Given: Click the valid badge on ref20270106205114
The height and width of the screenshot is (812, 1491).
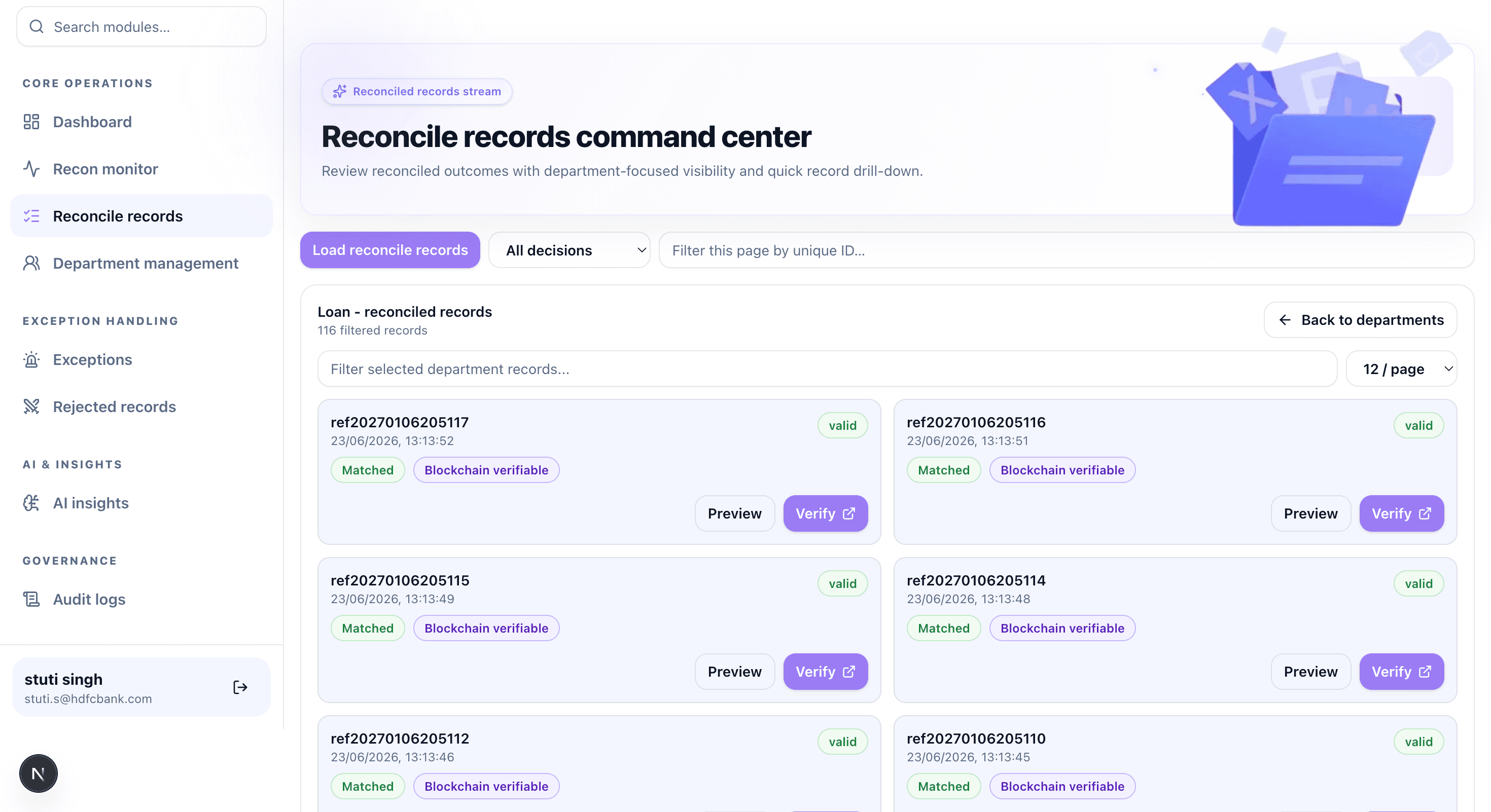Looking at the screenshot, I should [x=1418, y=583].
